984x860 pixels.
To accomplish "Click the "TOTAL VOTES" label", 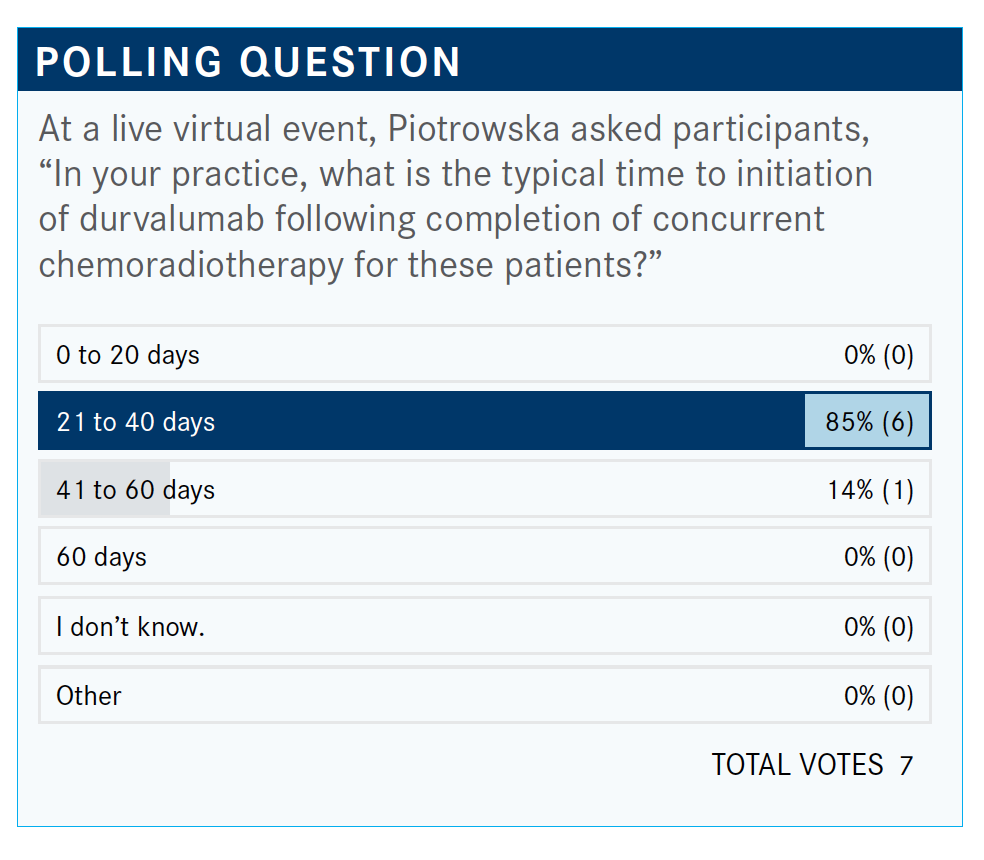I will click(x=797, y=765).
